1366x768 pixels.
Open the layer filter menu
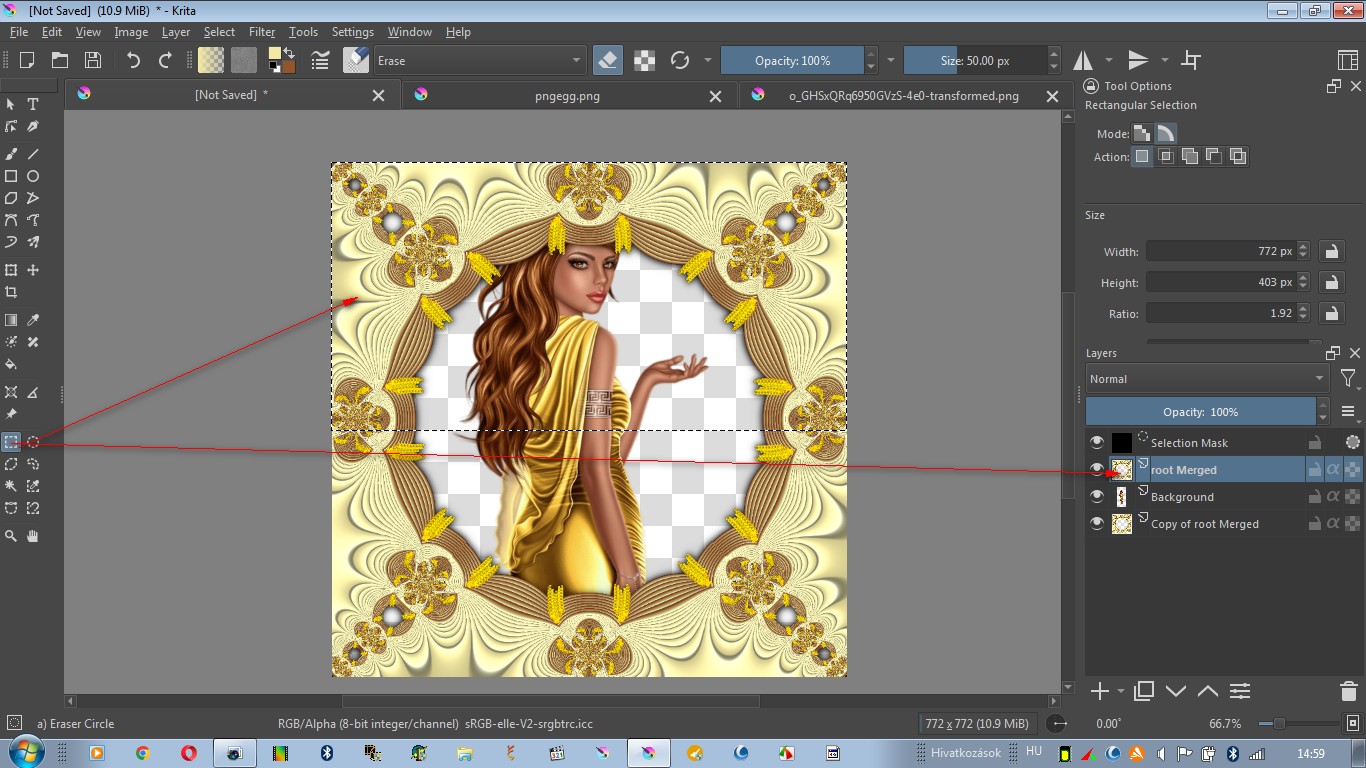click(x=1349, y=379)
